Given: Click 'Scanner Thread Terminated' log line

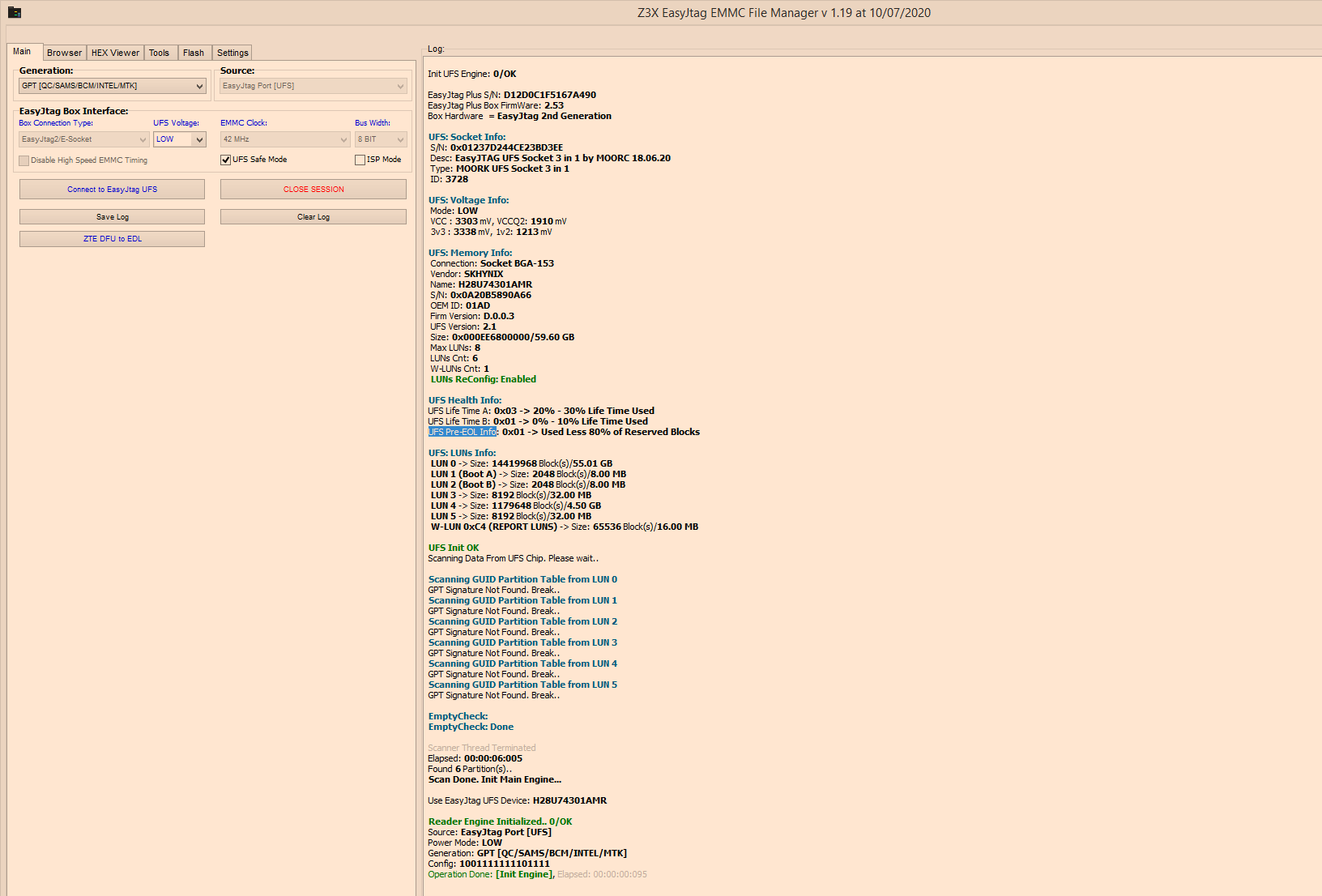Looking at the screenshot, I should (482, 748).
